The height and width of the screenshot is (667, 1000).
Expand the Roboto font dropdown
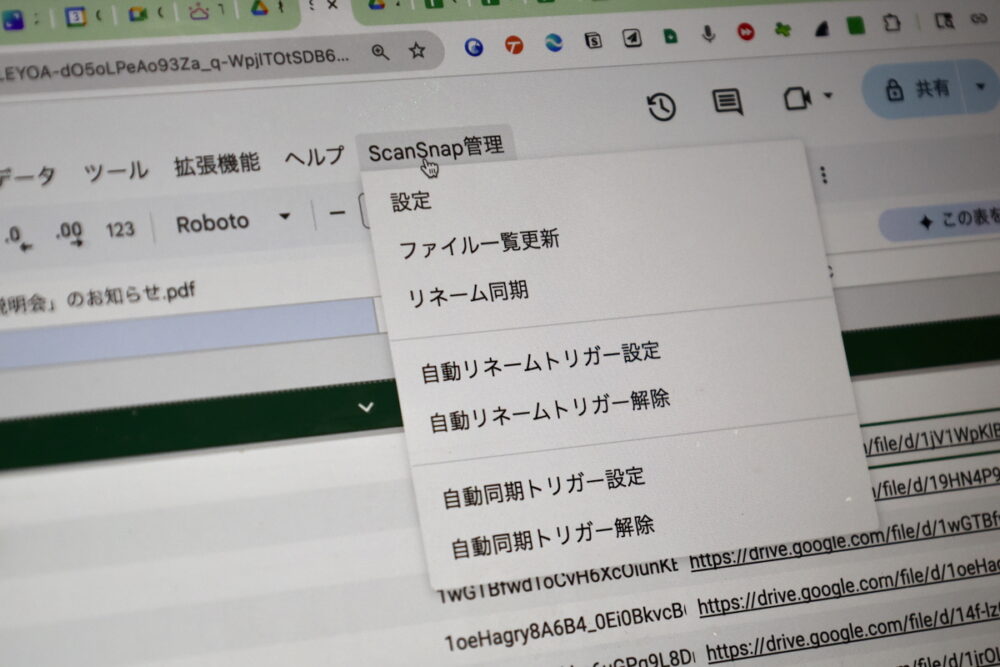(284, 217)
